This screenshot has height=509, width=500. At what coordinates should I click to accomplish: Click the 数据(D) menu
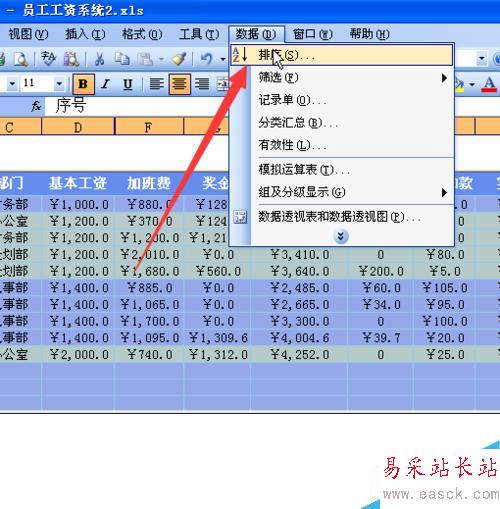pyautogui.click(x=256, y=34)
